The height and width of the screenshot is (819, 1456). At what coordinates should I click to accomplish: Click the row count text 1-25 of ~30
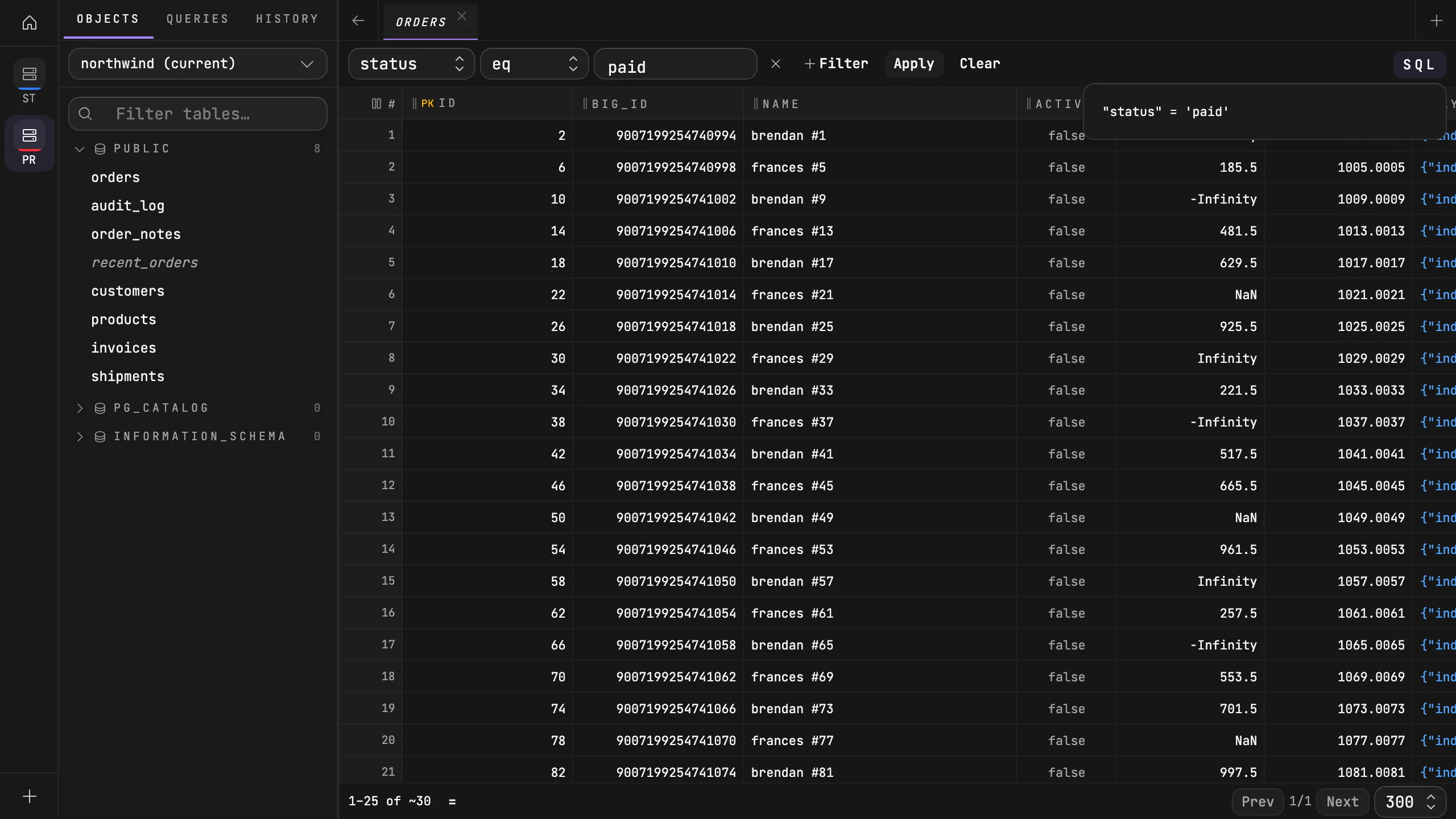pos(390,801)
